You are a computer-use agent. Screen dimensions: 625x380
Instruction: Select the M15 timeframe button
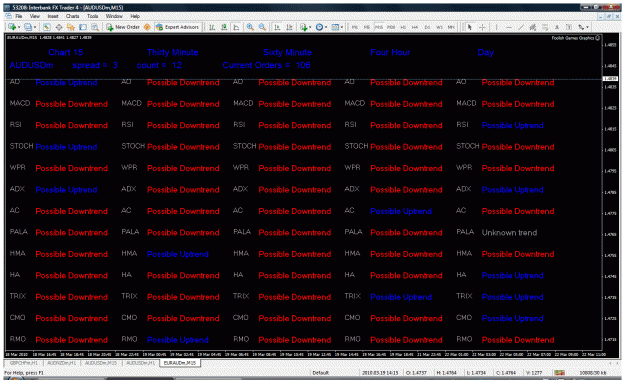tap(379, 27)
